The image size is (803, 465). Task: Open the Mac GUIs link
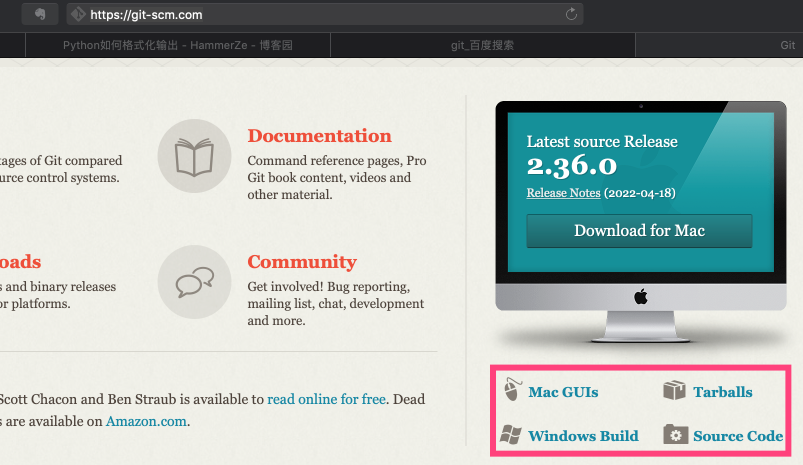pos(563,392)
